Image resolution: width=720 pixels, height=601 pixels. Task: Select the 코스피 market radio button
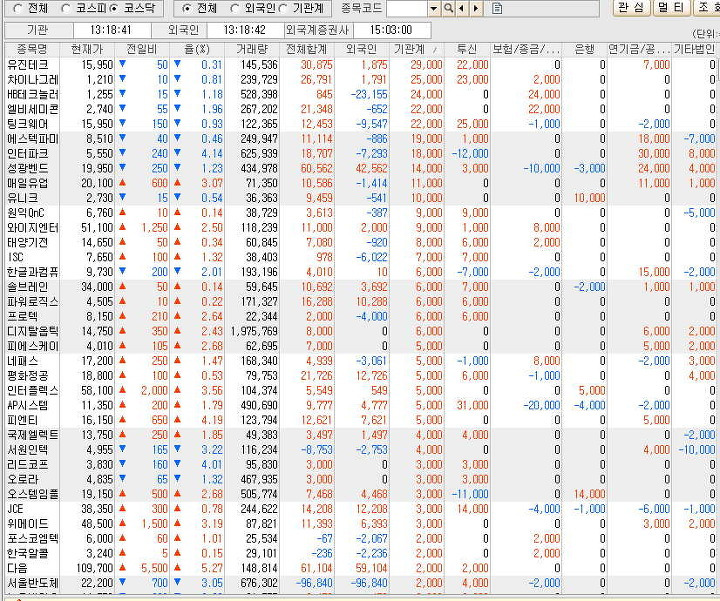coord(66,8)
